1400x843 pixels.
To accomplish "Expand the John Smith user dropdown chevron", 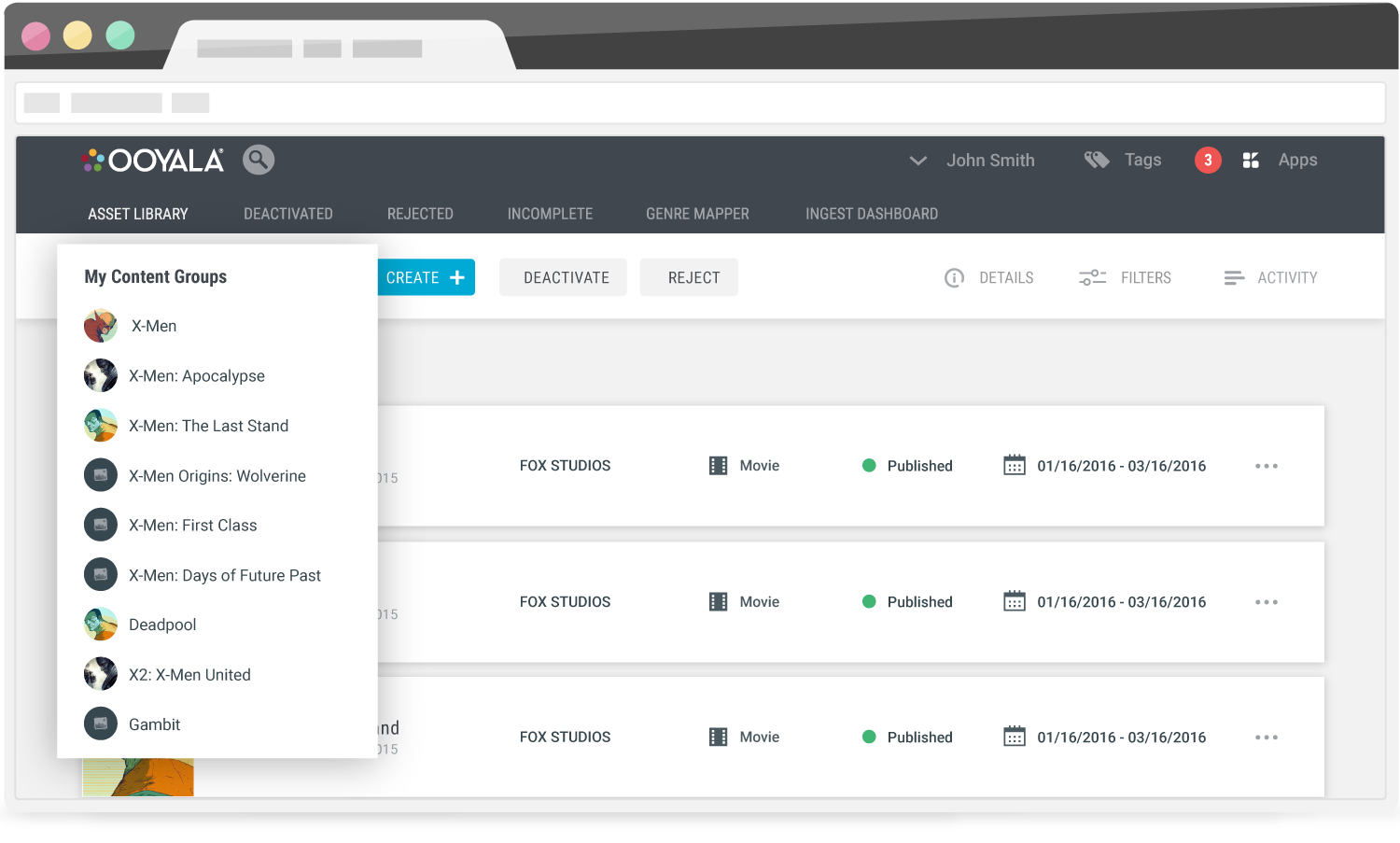I will pyautogui.click(x=918, y=161).
